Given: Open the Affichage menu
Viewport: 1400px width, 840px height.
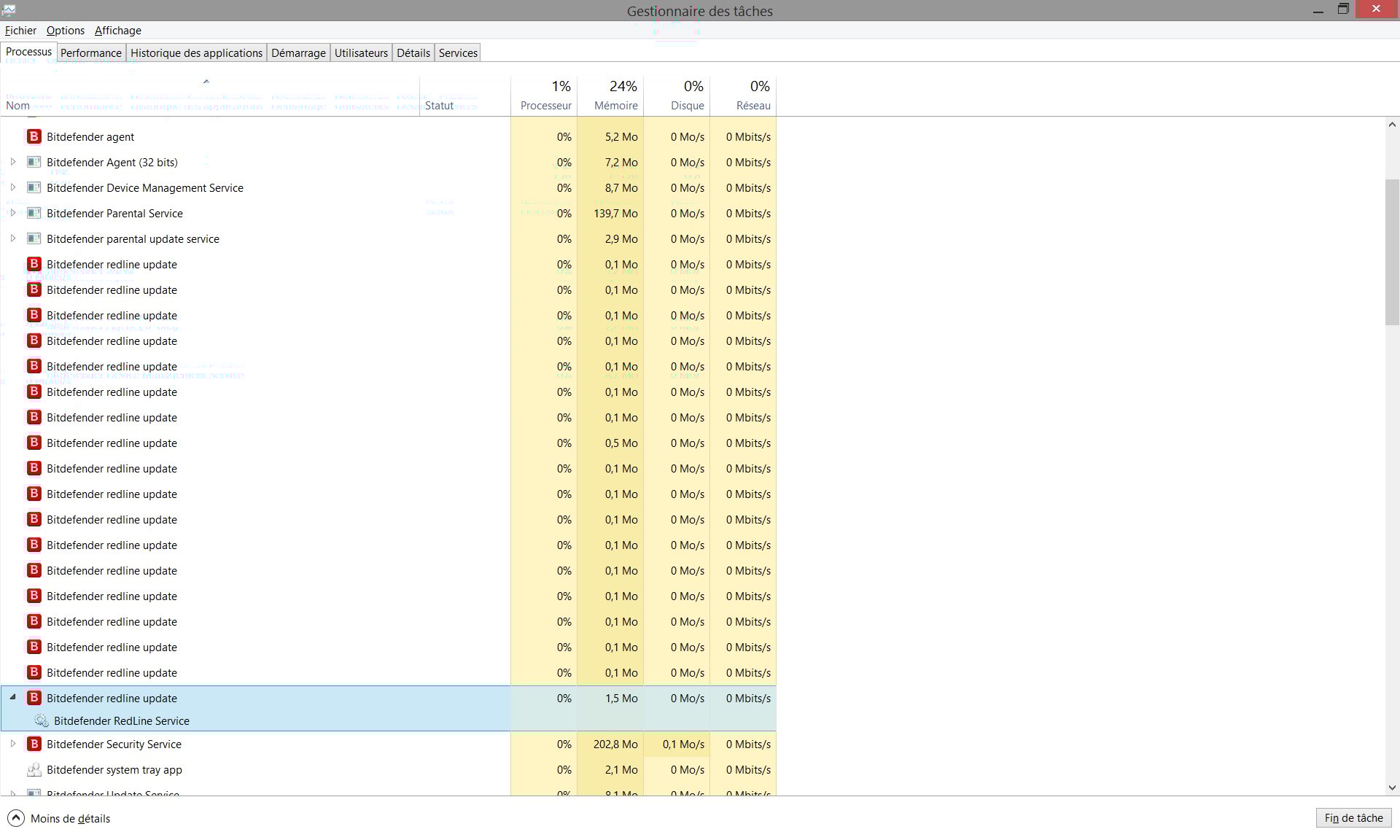Looking at the screenshot, I should [118, 30].
